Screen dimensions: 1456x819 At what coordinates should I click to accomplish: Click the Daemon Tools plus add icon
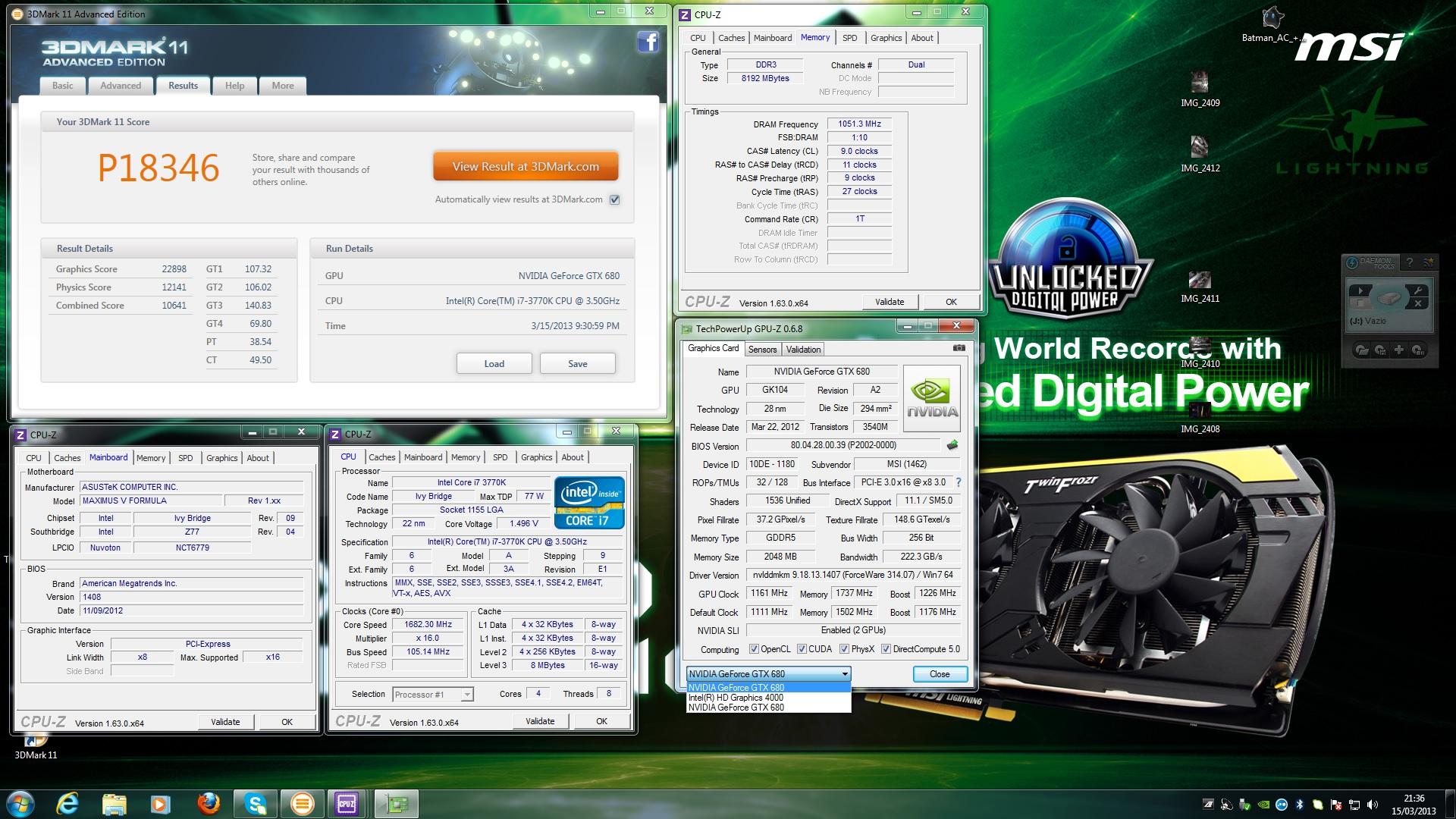1398,350
